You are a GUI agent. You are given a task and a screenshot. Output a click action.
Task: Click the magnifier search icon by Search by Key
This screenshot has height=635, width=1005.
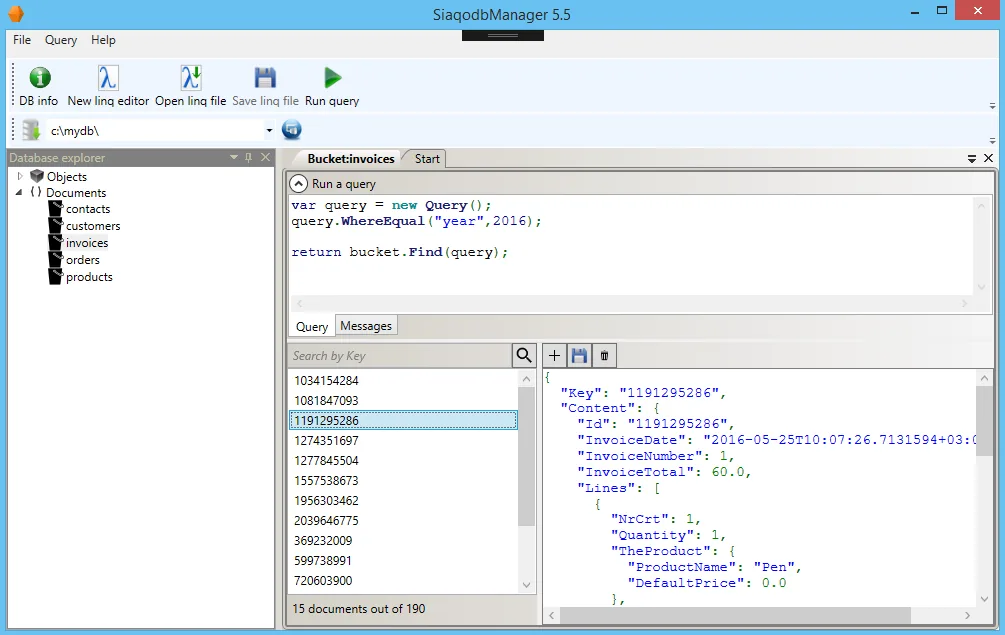524,356
